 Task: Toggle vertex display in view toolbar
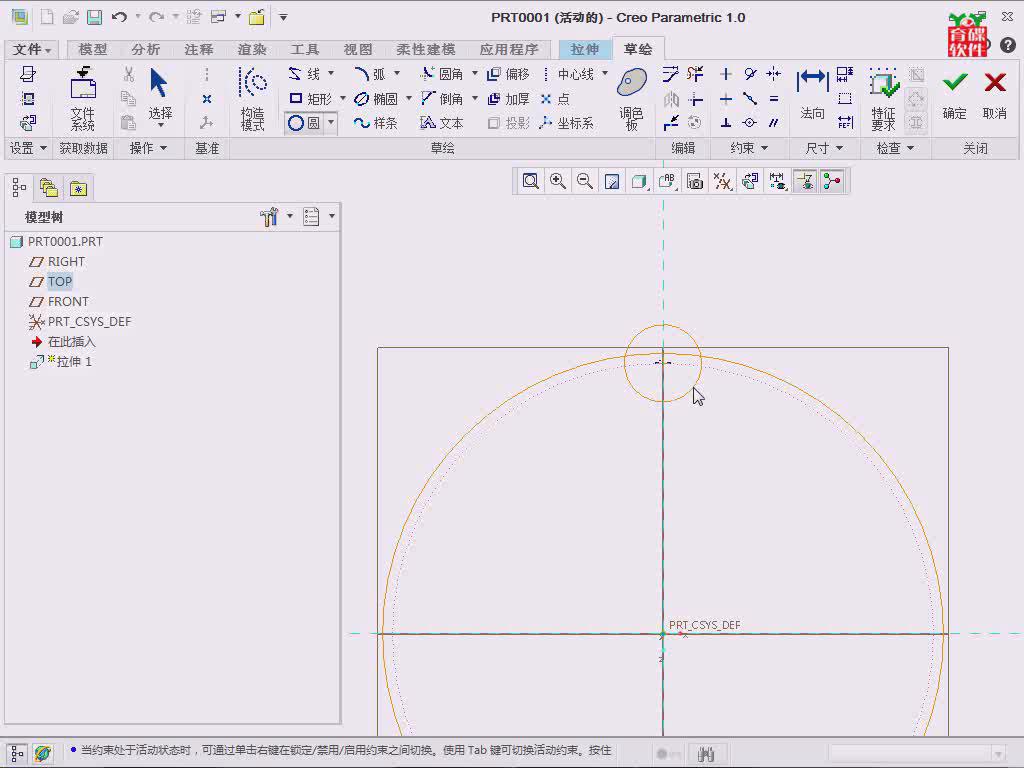(x=831, y=181)
